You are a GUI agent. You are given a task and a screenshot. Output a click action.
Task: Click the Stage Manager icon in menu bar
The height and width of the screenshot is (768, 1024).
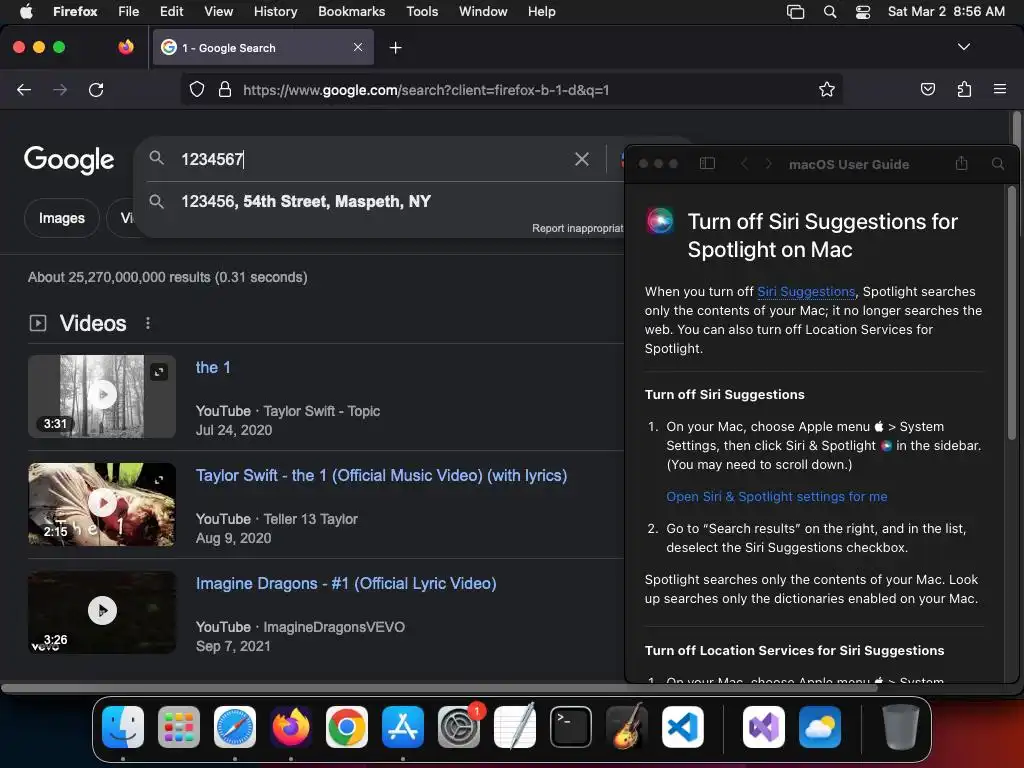[x=795, y=11]
